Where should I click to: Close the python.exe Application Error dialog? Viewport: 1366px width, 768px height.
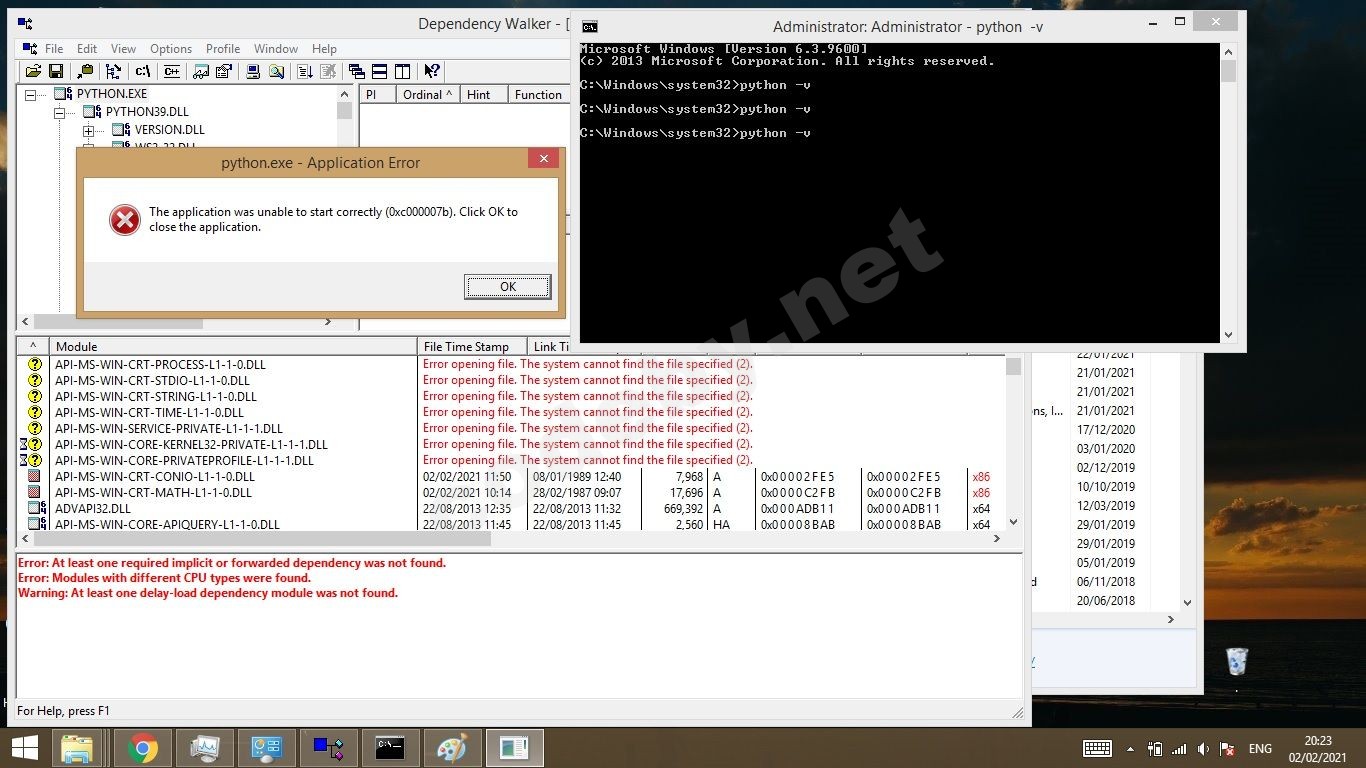click(543, 158)
